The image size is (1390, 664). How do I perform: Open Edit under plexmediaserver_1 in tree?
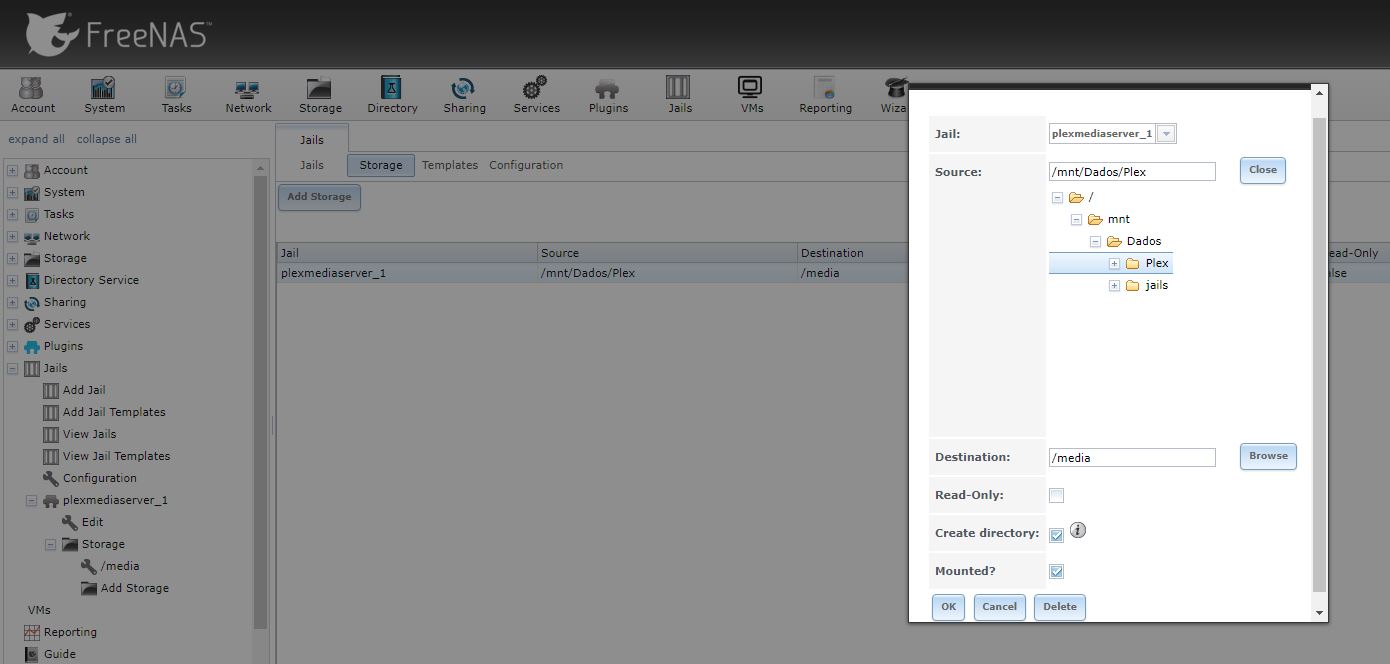click(92, 522)
